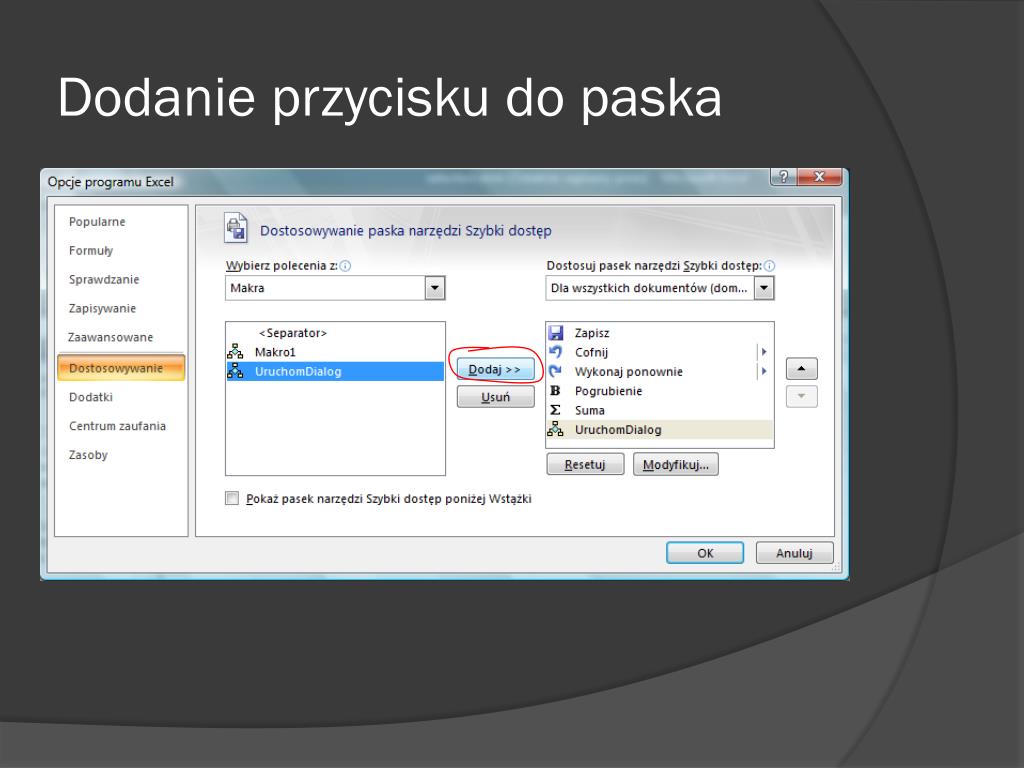Select UruchomDialog in the right toolbar list
The image size is (1024, 768).
pyautogui.click(x=660, y=430)
